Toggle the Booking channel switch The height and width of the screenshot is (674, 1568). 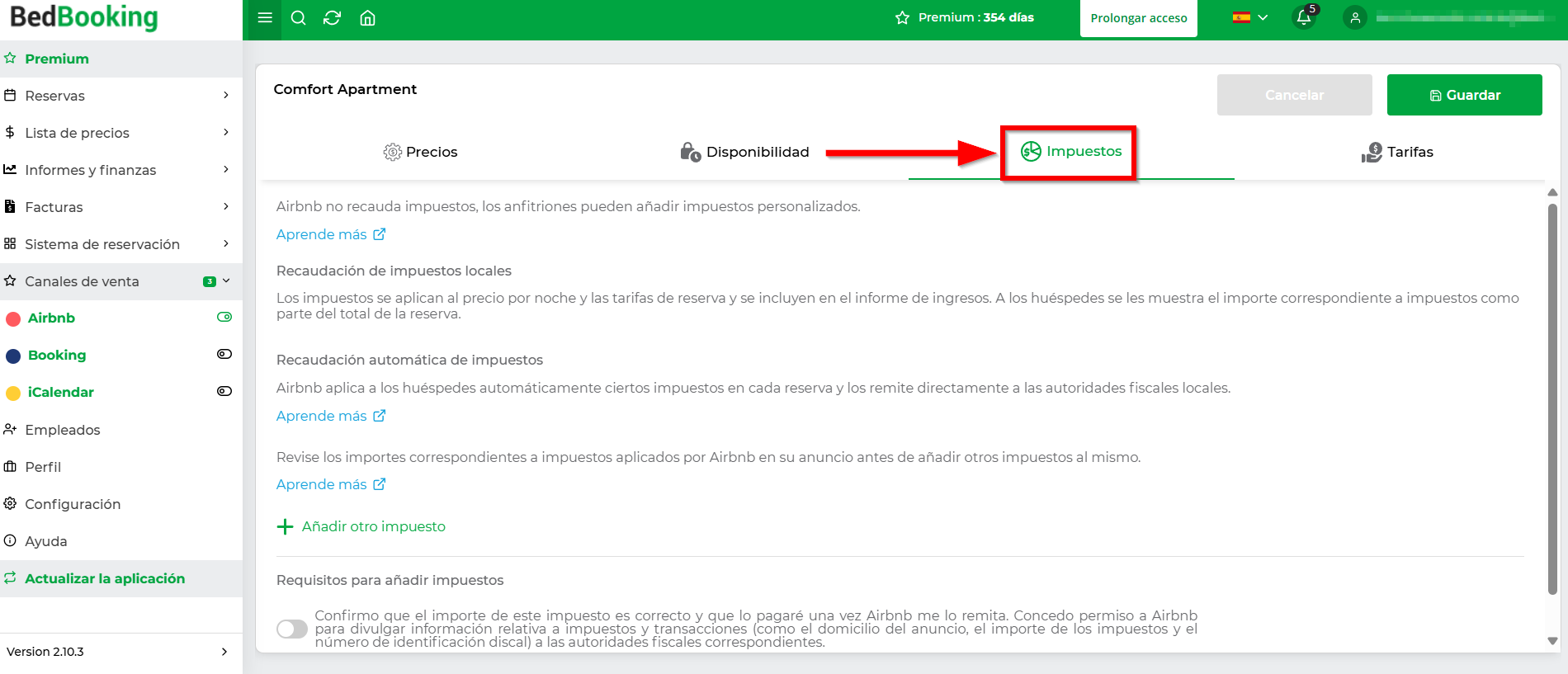tap(224, 354)
